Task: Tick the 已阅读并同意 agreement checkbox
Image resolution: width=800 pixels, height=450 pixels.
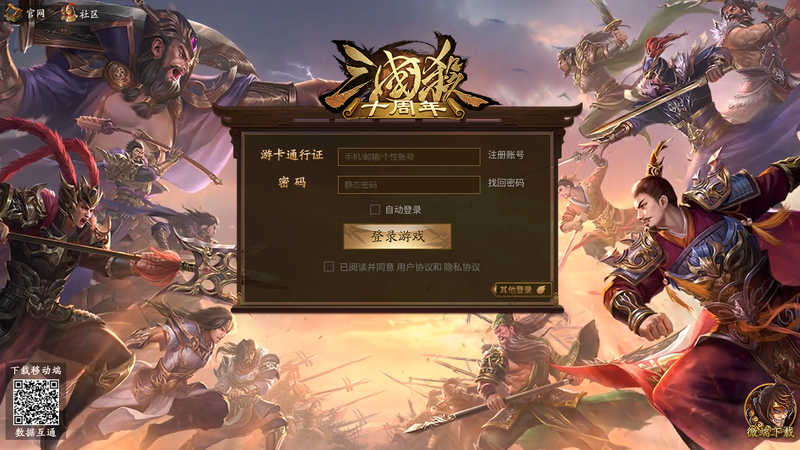Action: (x=329, y=266)
